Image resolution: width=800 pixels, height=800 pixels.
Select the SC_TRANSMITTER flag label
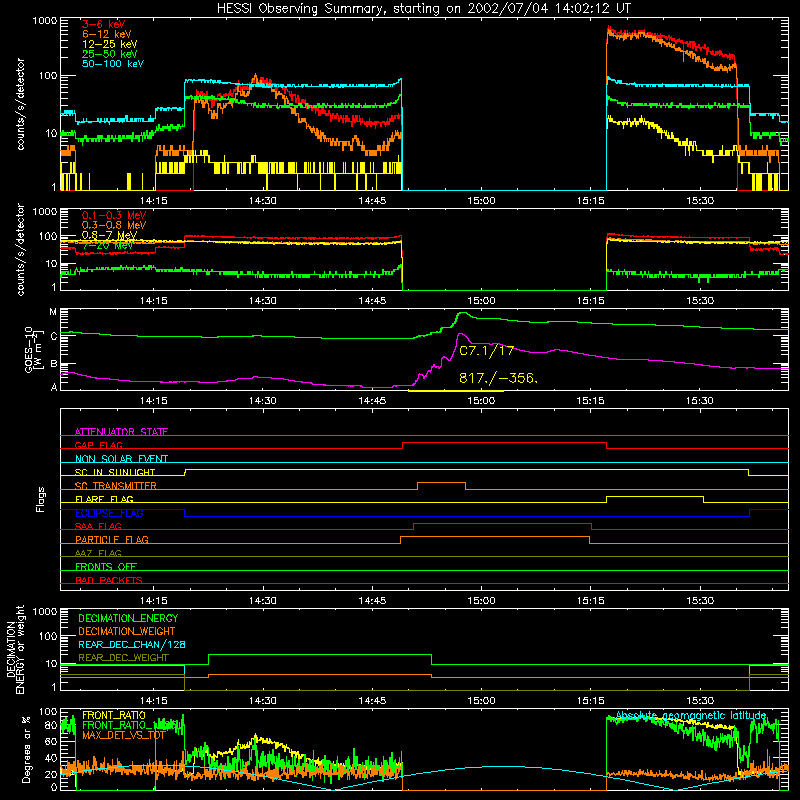(116, 485)
